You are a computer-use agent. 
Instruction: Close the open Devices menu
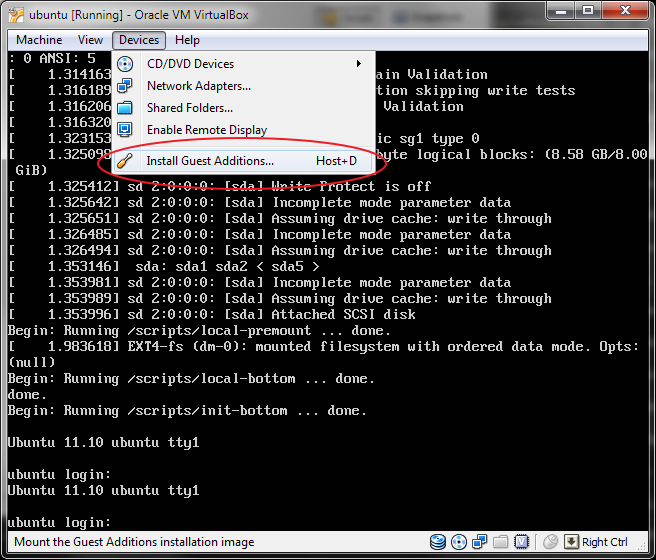pos(139,40)
